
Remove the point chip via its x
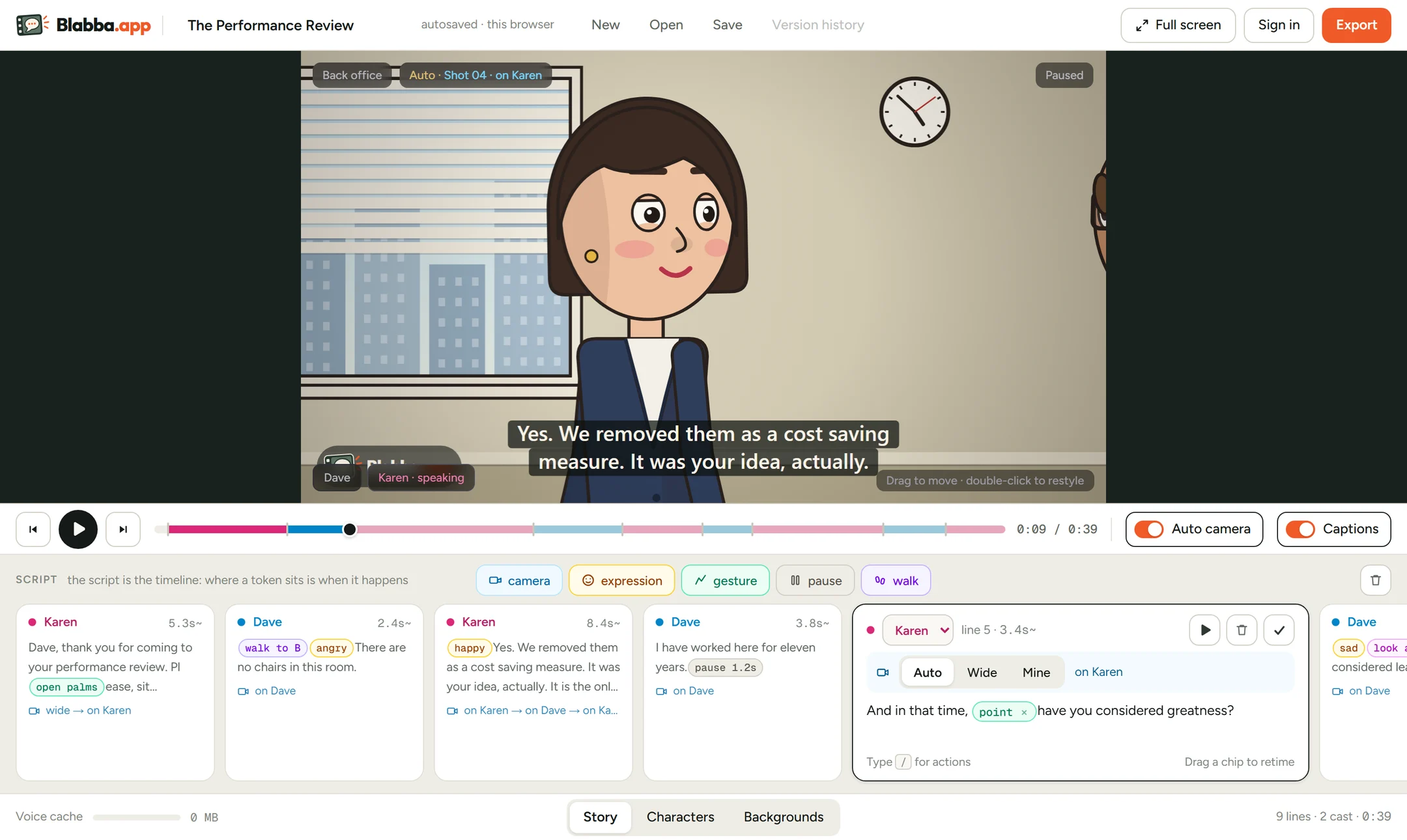(1024, 712)
